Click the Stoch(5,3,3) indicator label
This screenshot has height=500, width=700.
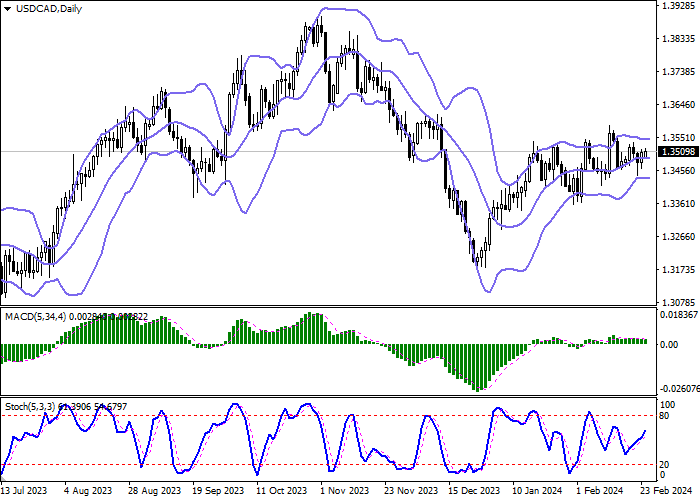coord(30,407)
